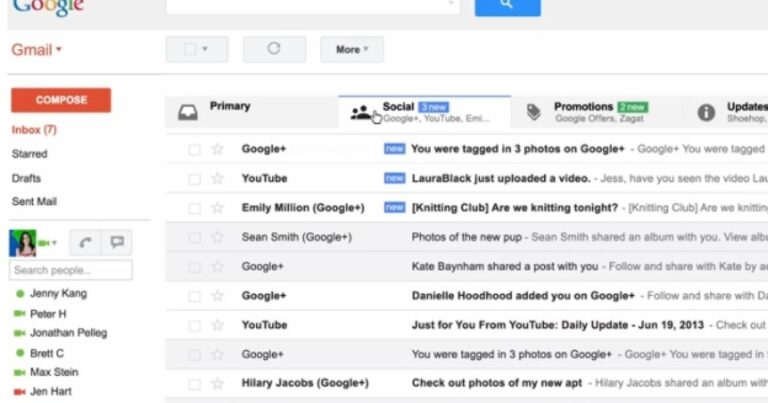Check the YouTube LauraBlack video email checkbox
Screen dimensions: 768x403
pos(194,179)
